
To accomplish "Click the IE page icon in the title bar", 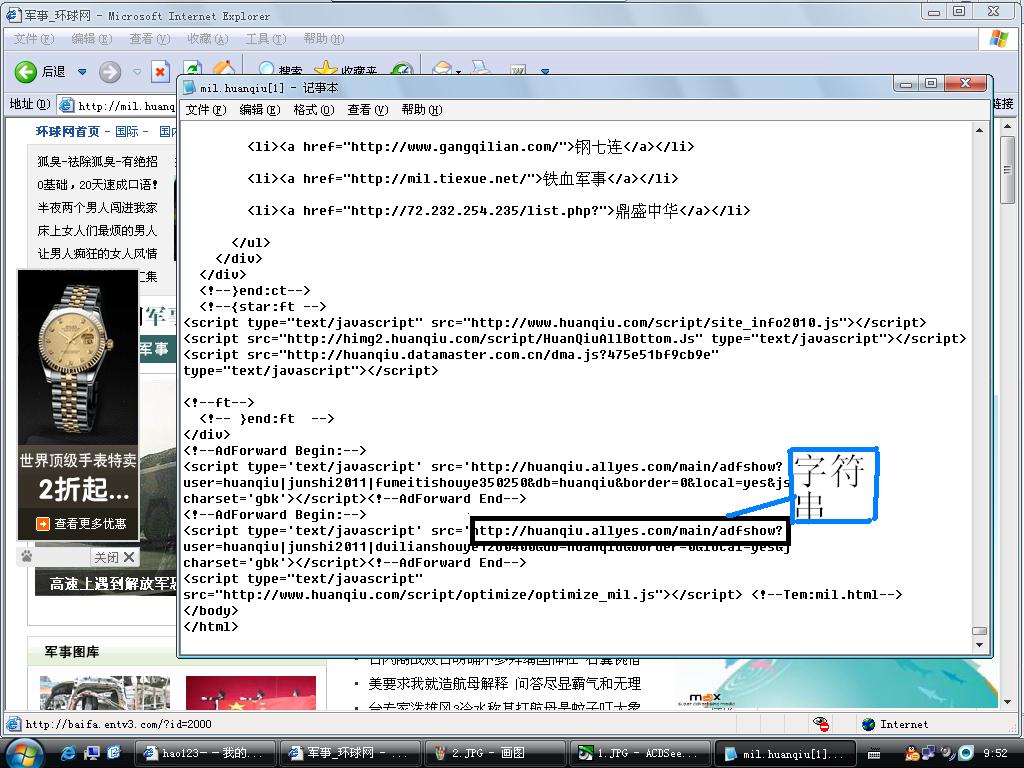I will point(13,15).
